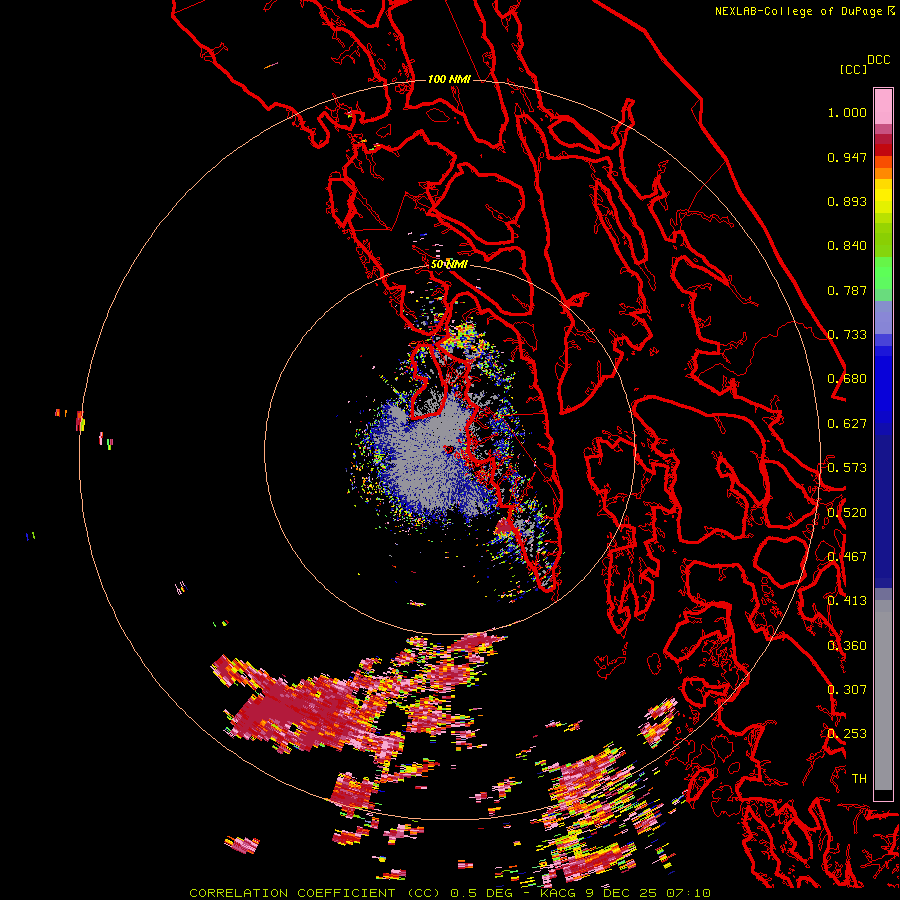900x900 pixels.
Task: Click the [CC] legend unit label
Action: pyautogui.click(x=853, y=69)
